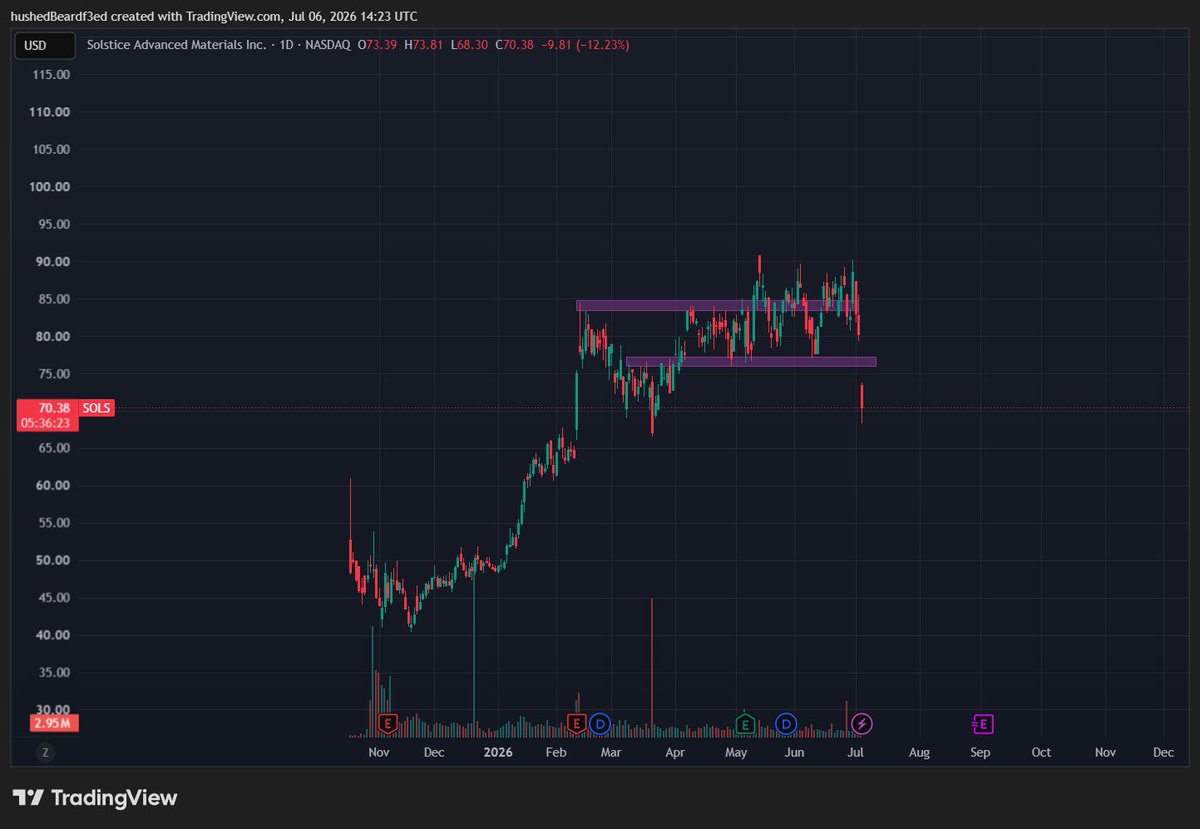
Task: Click the Aug label on time axis
Action: (919, 752)
